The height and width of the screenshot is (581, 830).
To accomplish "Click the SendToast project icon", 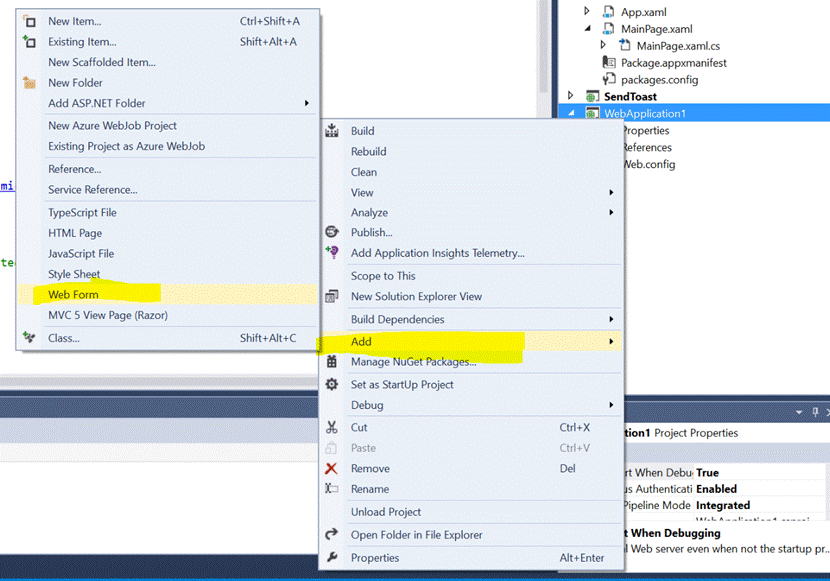I will pyautogui.click(x=592, y=96).
